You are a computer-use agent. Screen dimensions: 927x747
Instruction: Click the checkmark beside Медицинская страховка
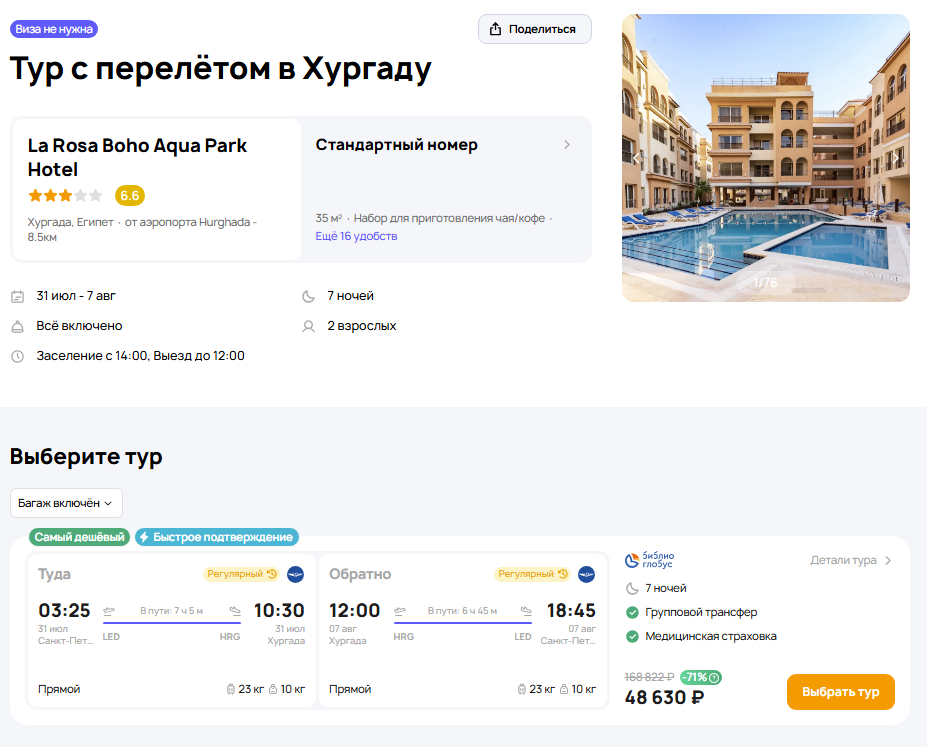tap(632, 636)
